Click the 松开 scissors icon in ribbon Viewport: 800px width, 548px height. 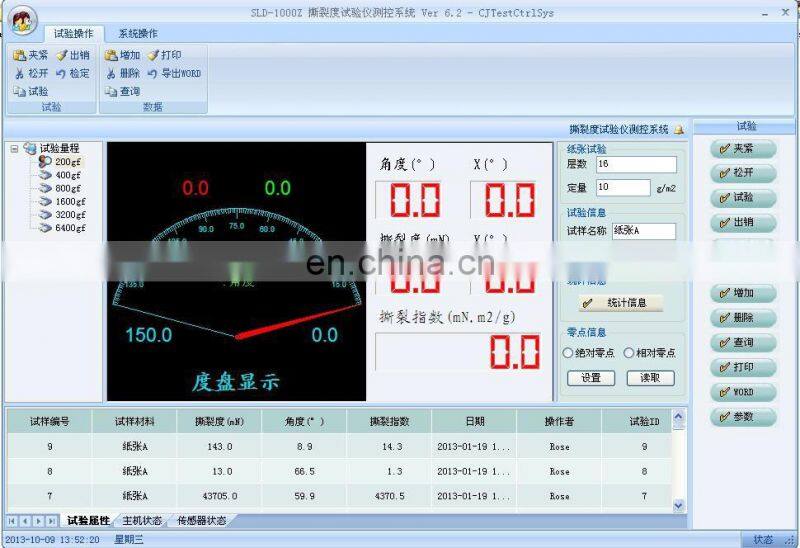point(18,73)
